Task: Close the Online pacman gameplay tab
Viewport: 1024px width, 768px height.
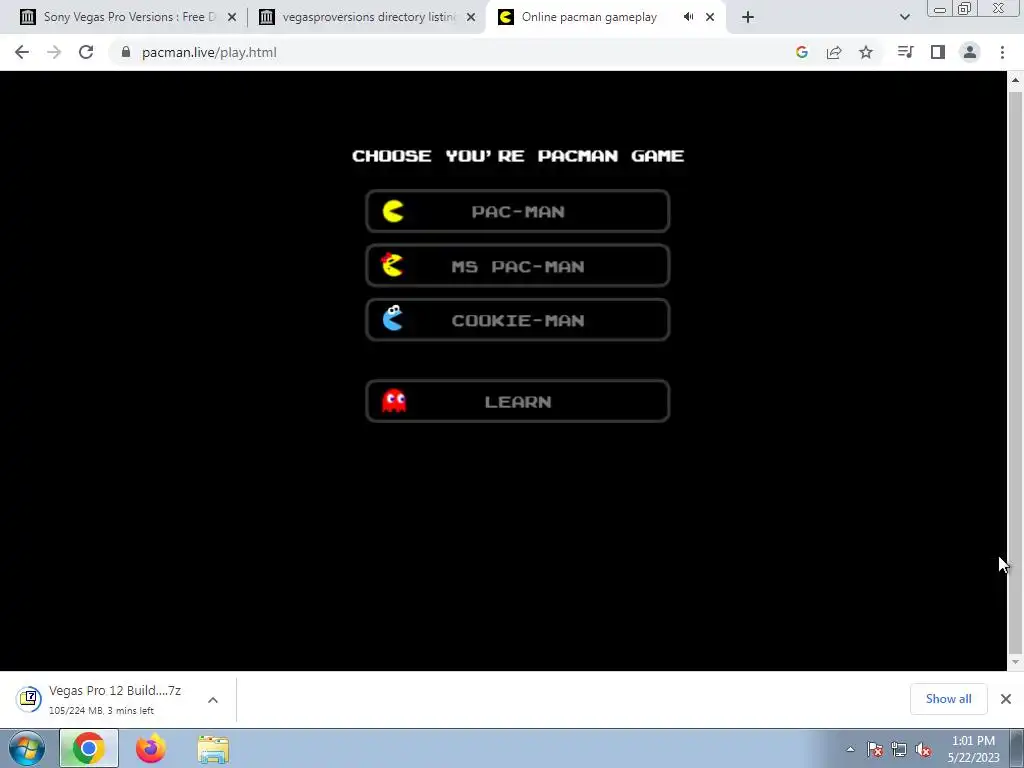Action: [710, 17]
